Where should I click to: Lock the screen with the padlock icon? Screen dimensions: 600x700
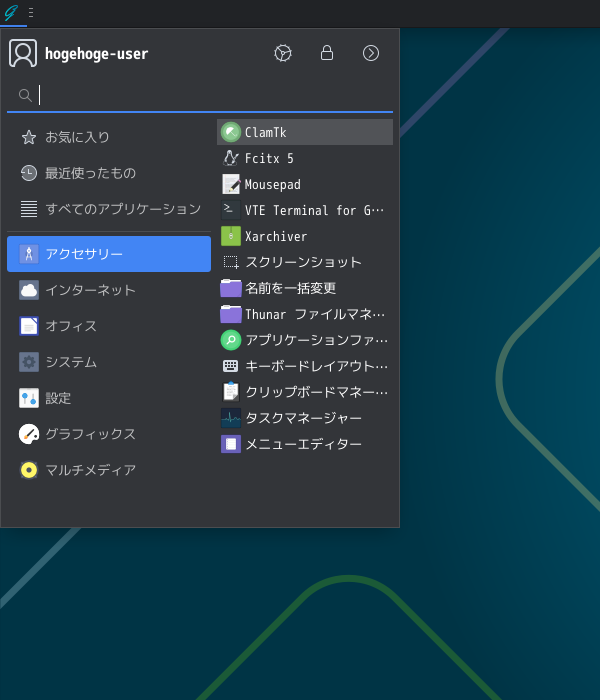327,53
